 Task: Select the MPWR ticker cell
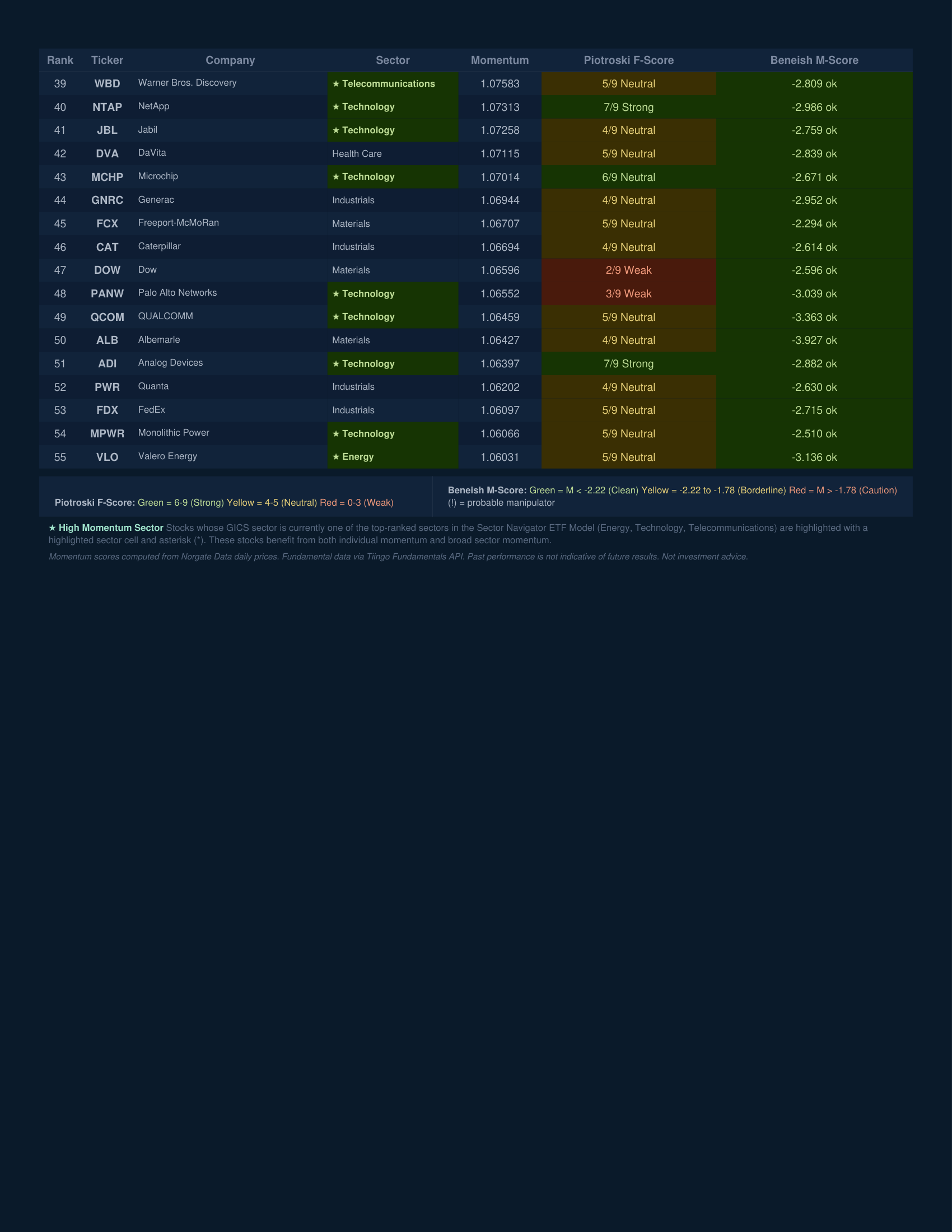pyautogui.click(x=107, y=434)
